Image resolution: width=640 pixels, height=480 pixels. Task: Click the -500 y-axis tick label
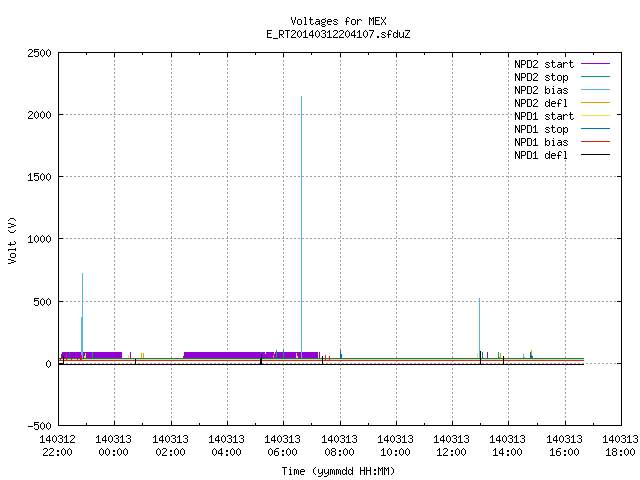[x=40, y=426]
